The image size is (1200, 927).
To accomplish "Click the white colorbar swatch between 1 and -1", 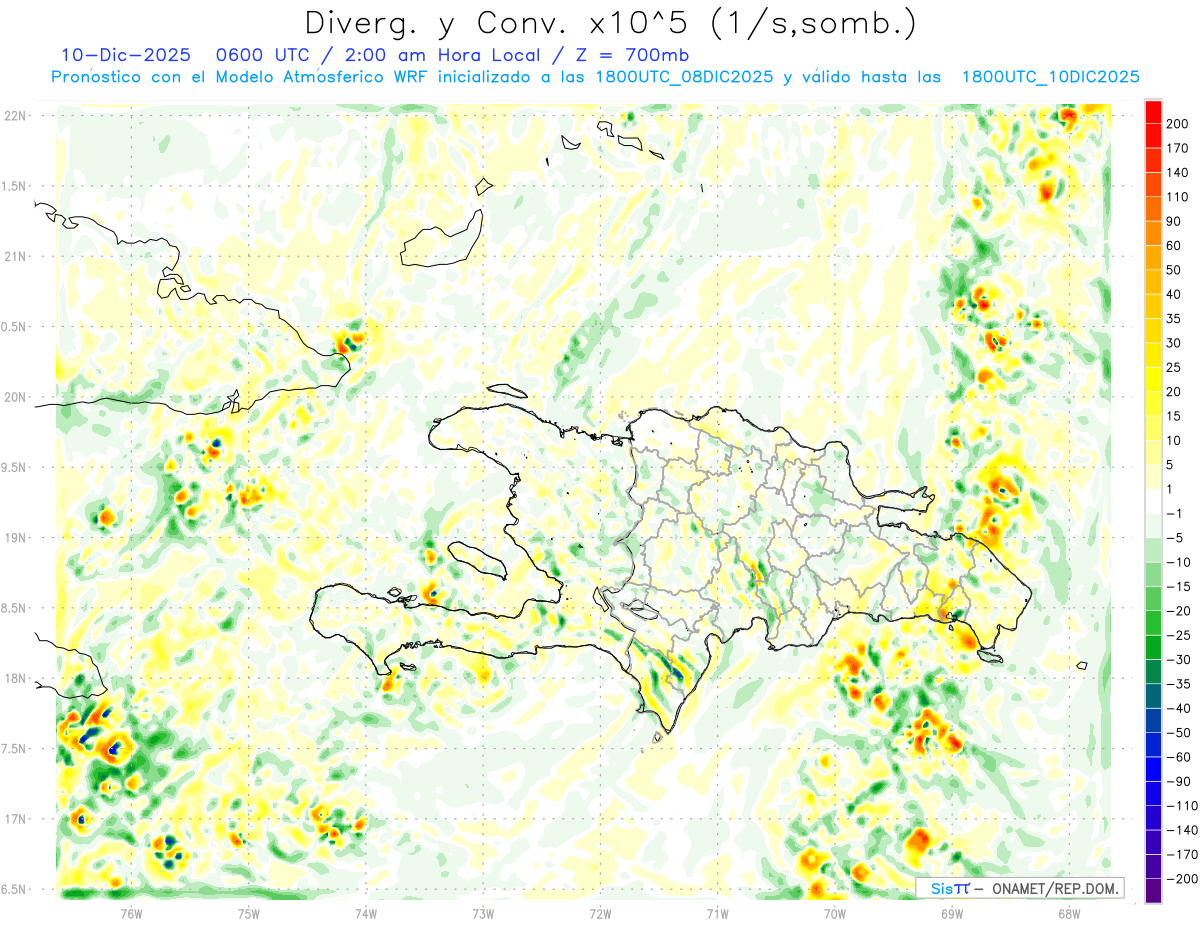I will coord(1153,502).
